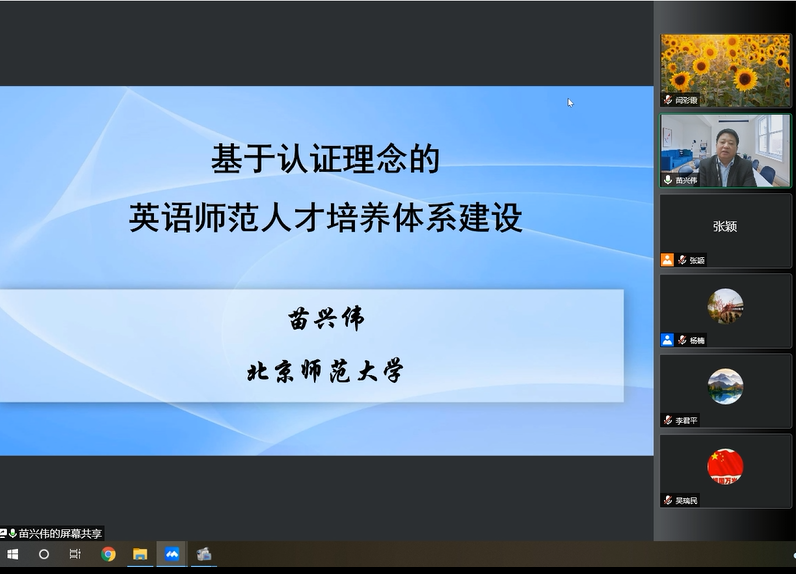Click 吴瑞民's red flag avatar
Image resolution: width=796 pixels, height=574 pixels.
(x=725, y=466)
